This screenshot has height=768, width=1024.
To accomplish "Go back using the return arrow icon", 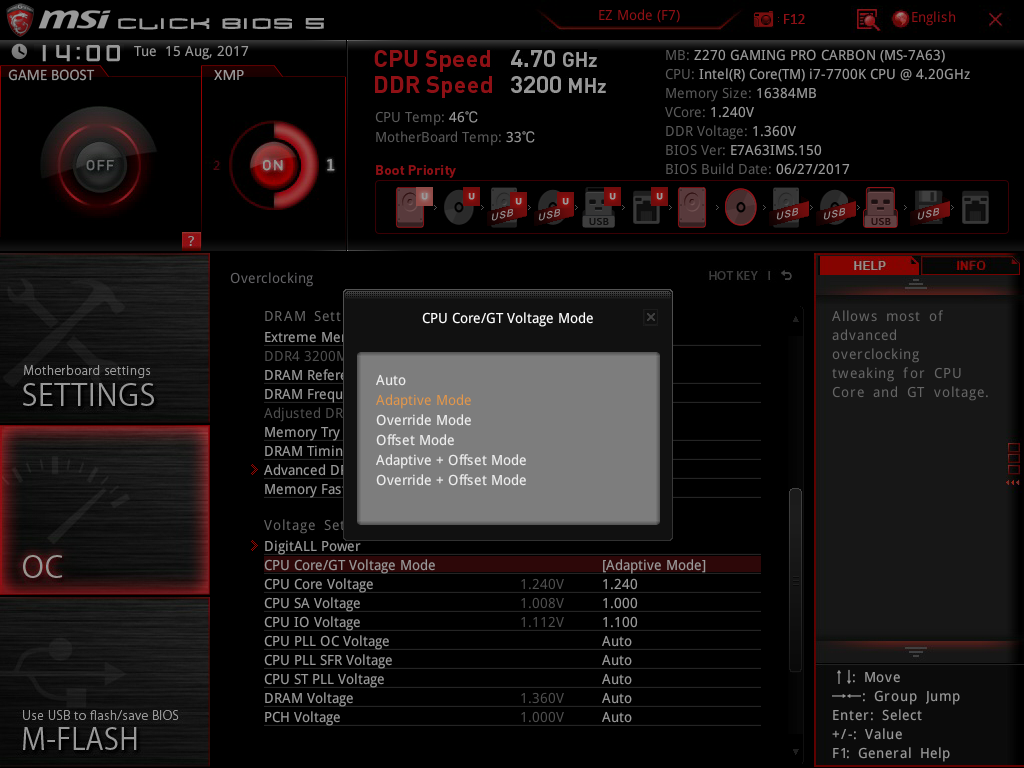I will pos(787,276).
